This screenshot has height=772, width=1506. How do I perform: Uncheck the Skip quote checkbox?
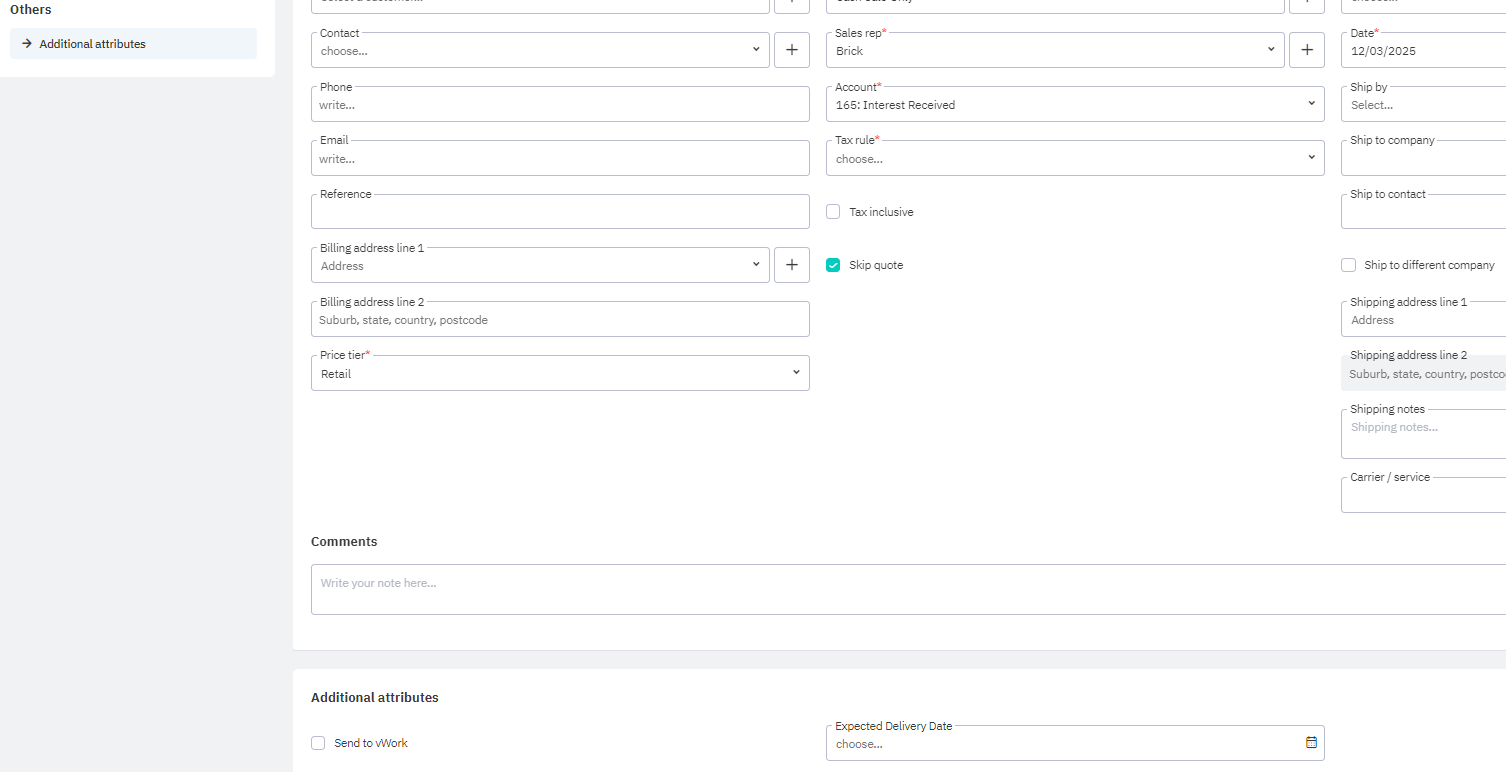tap(833, 265)
